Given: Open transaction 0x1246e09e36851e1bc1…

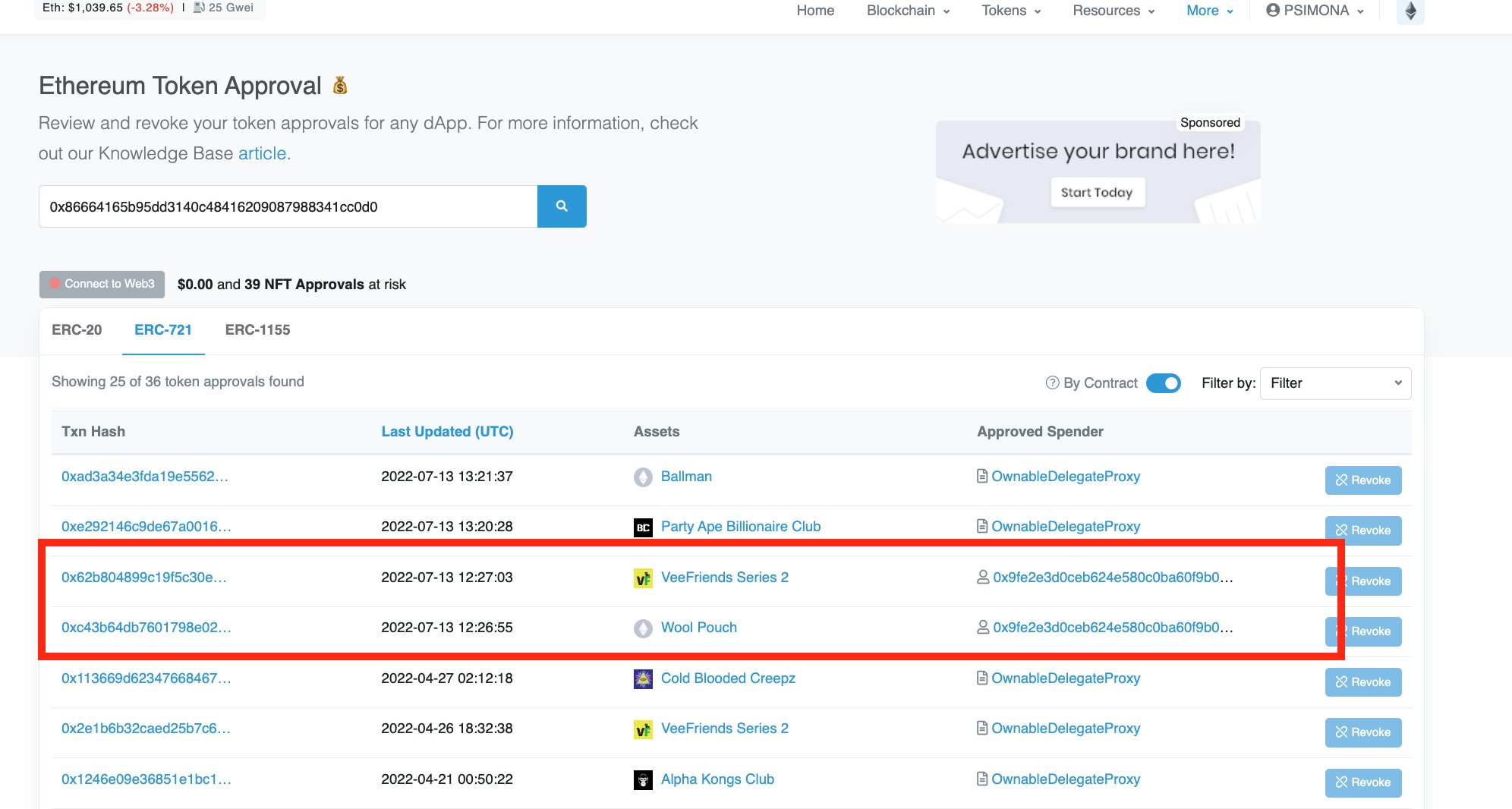Looking at the screenshot, I should pyautogui.click(x=146, y=779).
